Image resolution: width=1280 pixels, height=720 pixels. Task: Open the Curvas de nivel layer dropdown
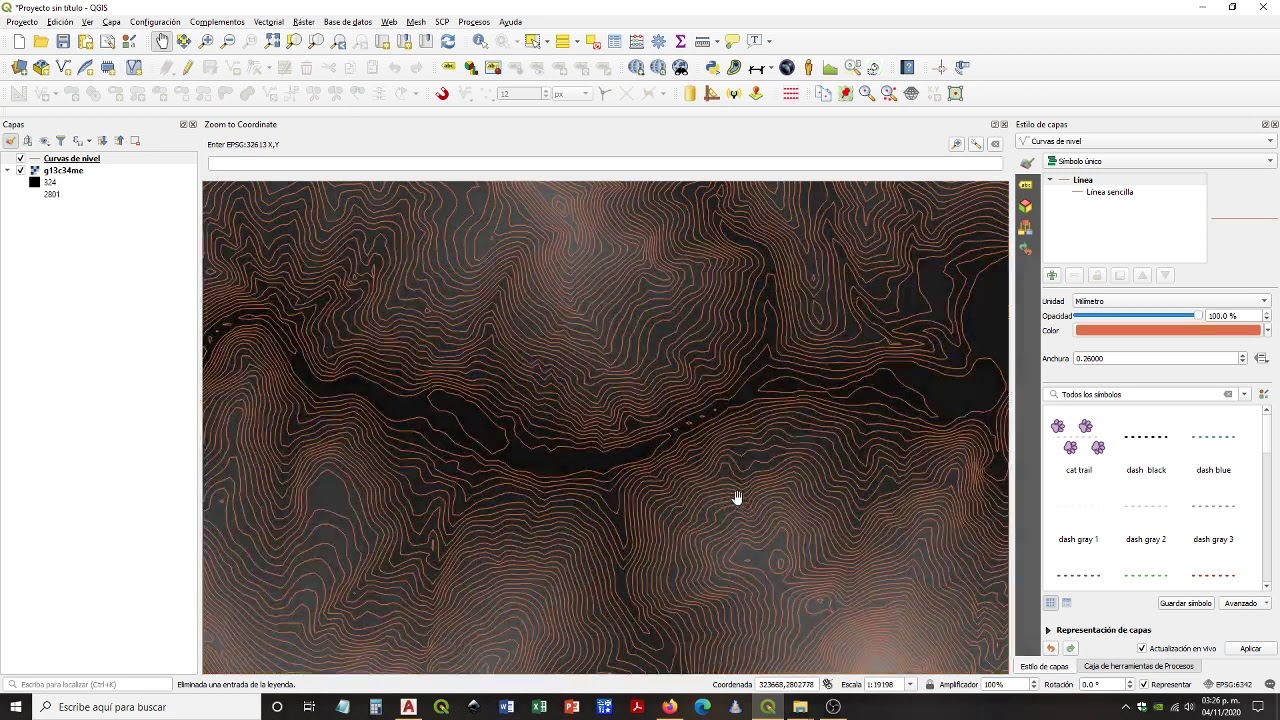(1147, 141)
